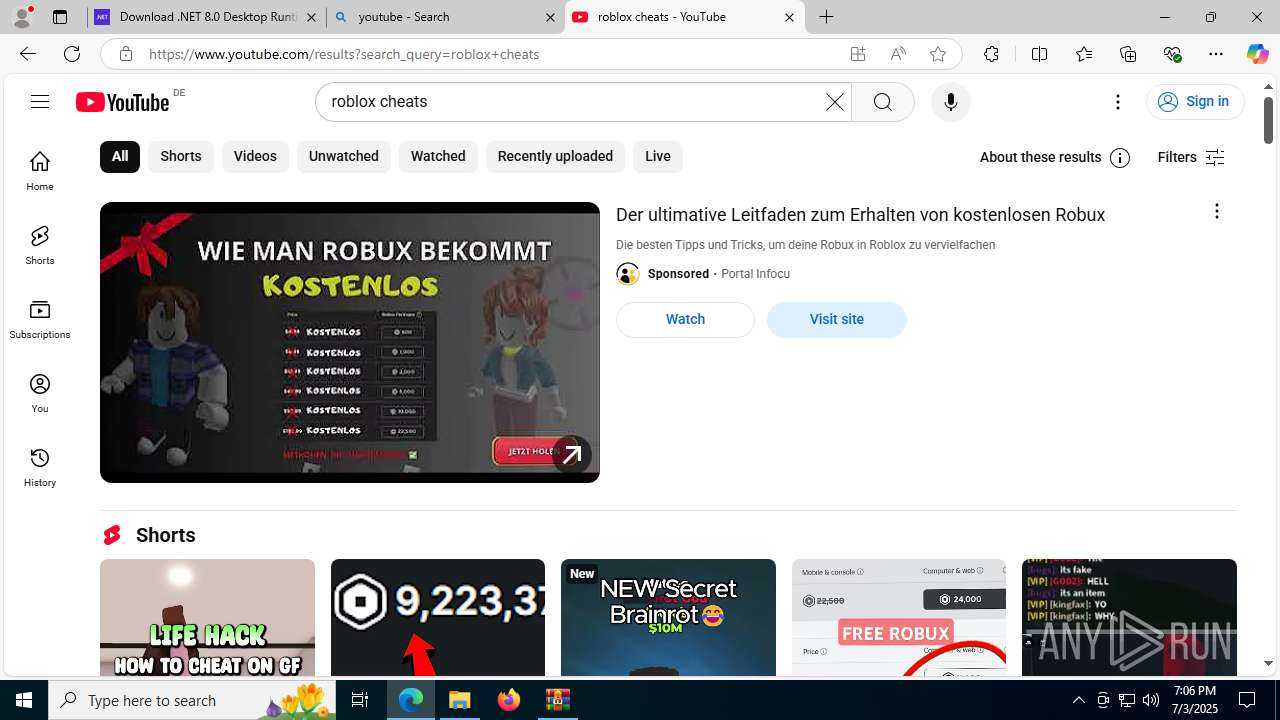Add this page to favorites star
Screen dimensions: 1280x720
(x=938, y=54)
